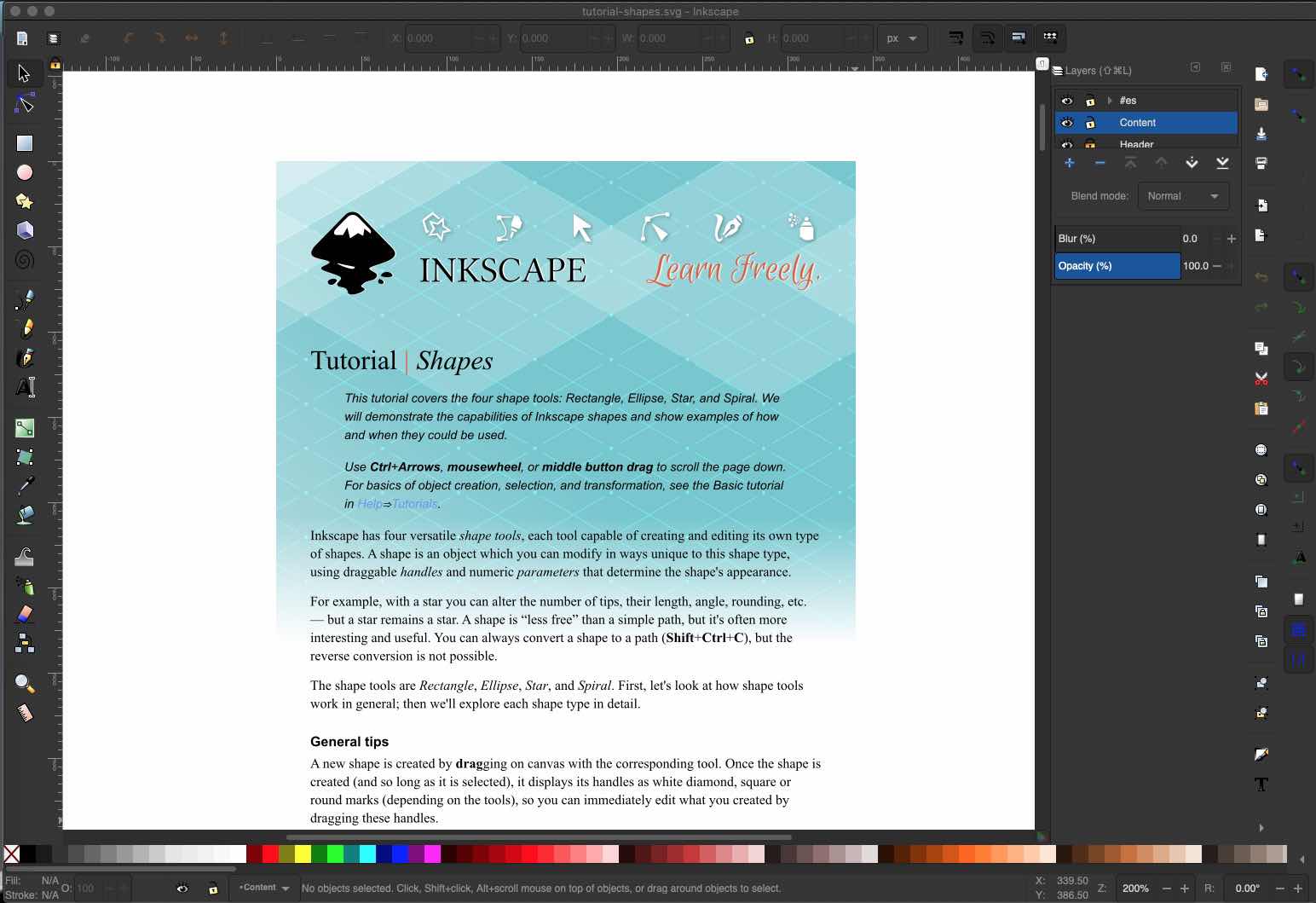Lower the layer one step
This screenshot has height=903, width=1316.
coord(1192,163)
